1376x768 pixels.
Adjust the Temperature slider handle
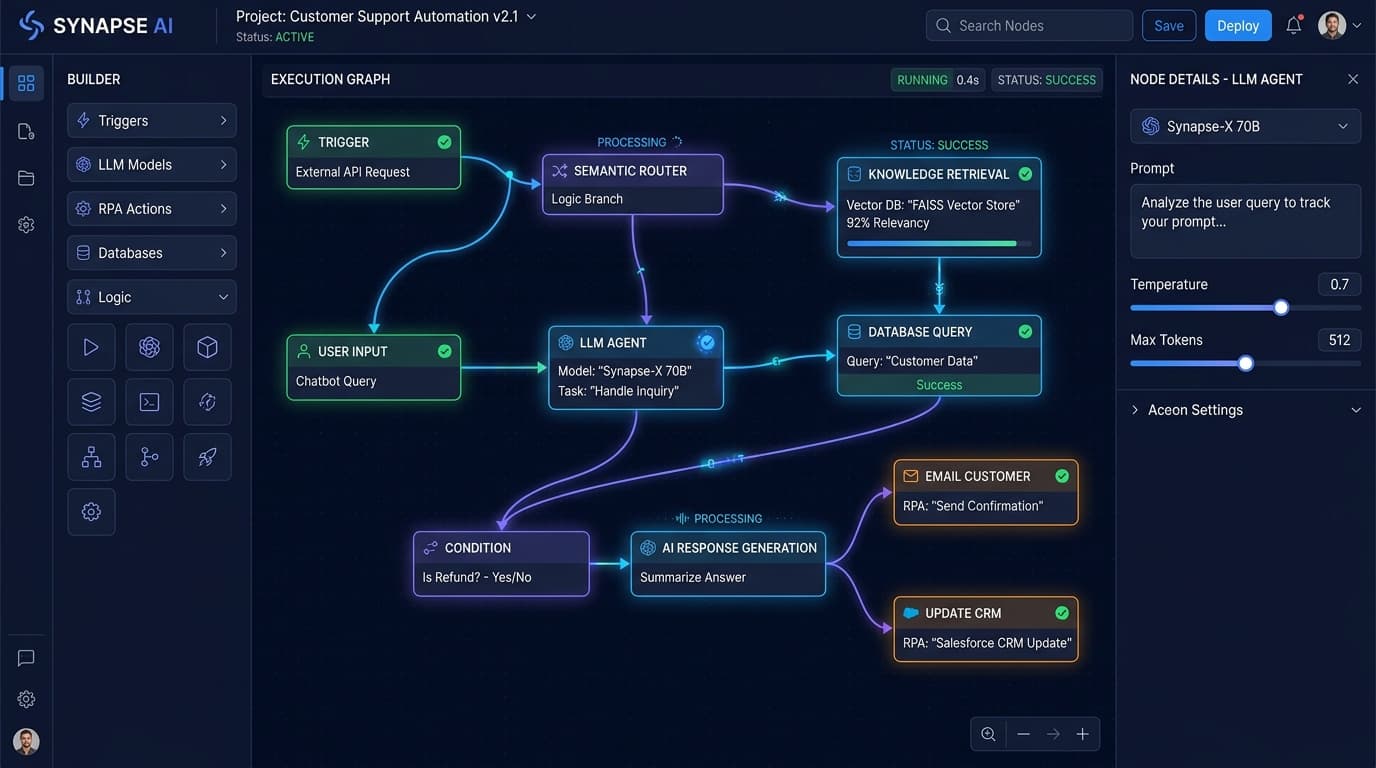1281,308
